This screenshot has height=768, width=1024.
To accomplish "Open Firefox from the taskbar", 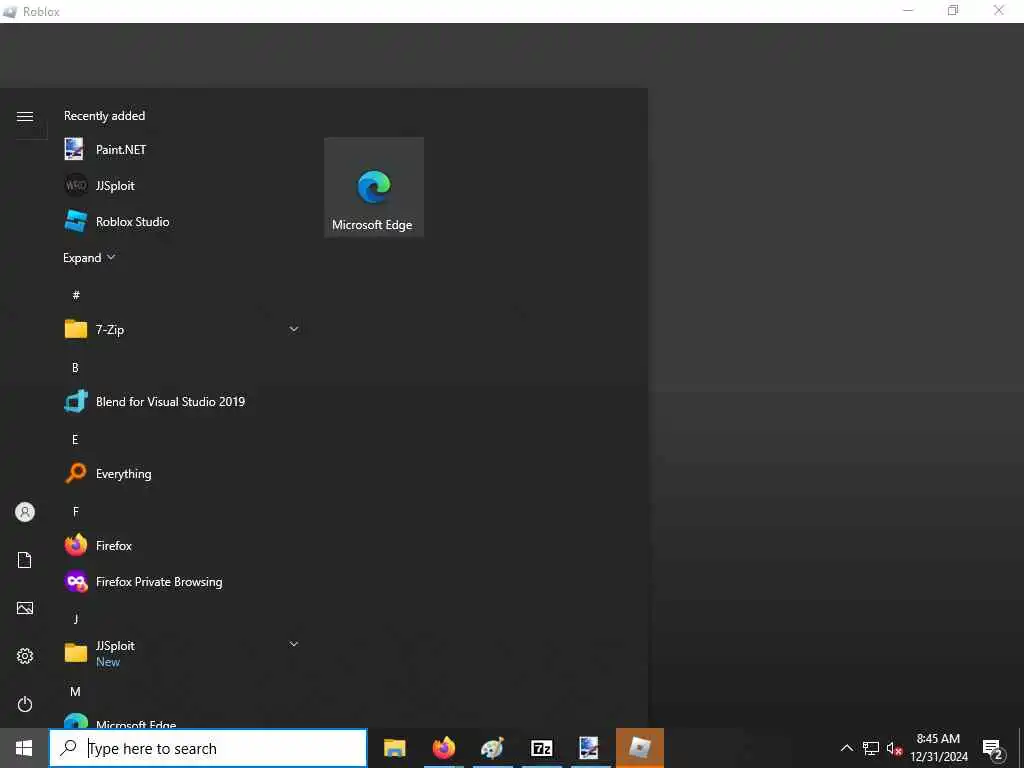I will coord(443,748).
